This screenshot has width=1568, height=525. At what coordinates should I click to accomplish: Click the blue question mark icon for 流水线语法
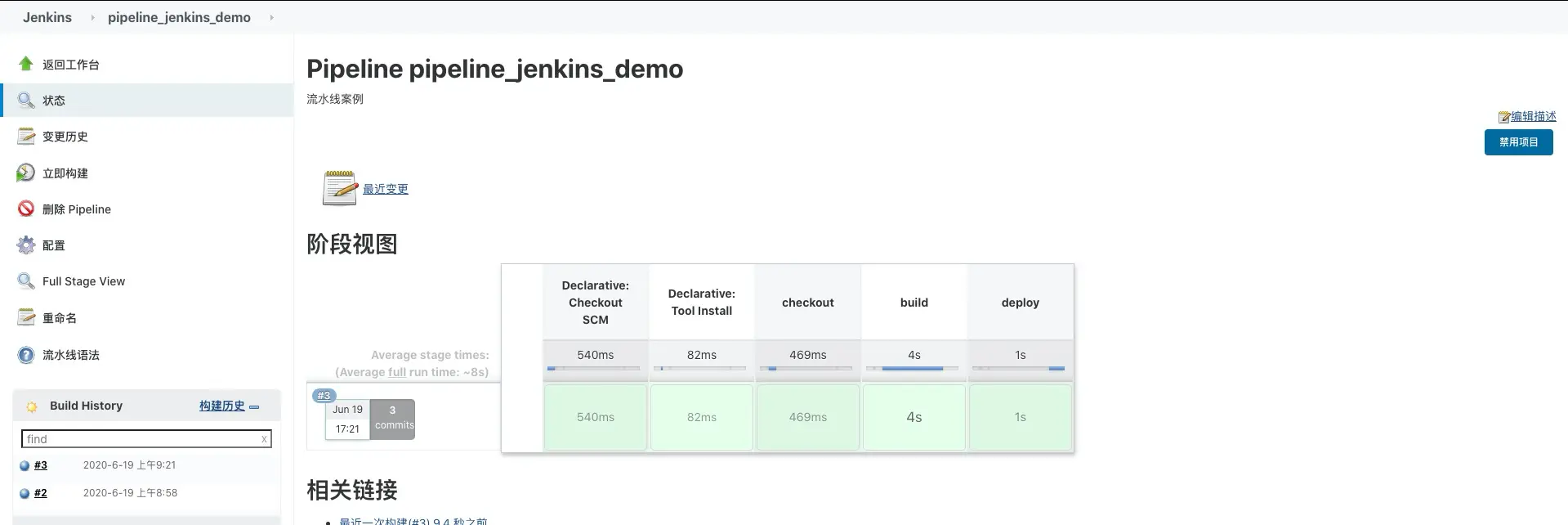pos(26,355)
